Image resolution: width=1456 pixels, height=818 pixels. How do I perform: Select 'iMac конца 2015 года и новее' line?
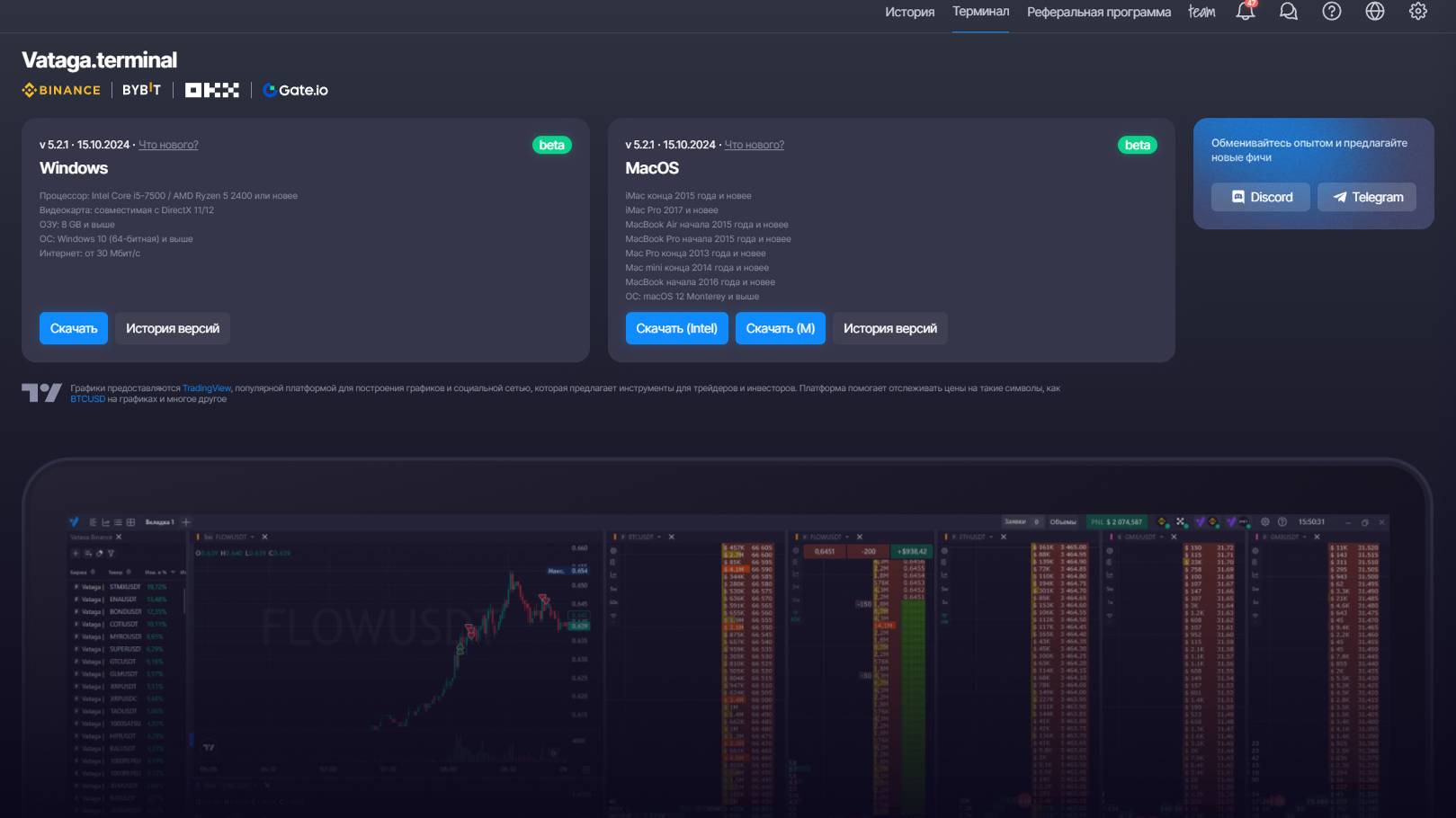[x=689, y=196]
